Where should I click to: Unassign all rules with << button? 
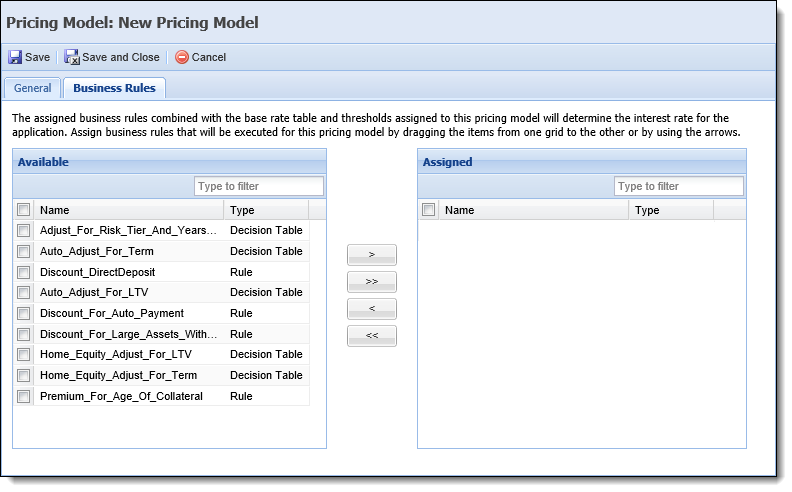pos(372,336)
